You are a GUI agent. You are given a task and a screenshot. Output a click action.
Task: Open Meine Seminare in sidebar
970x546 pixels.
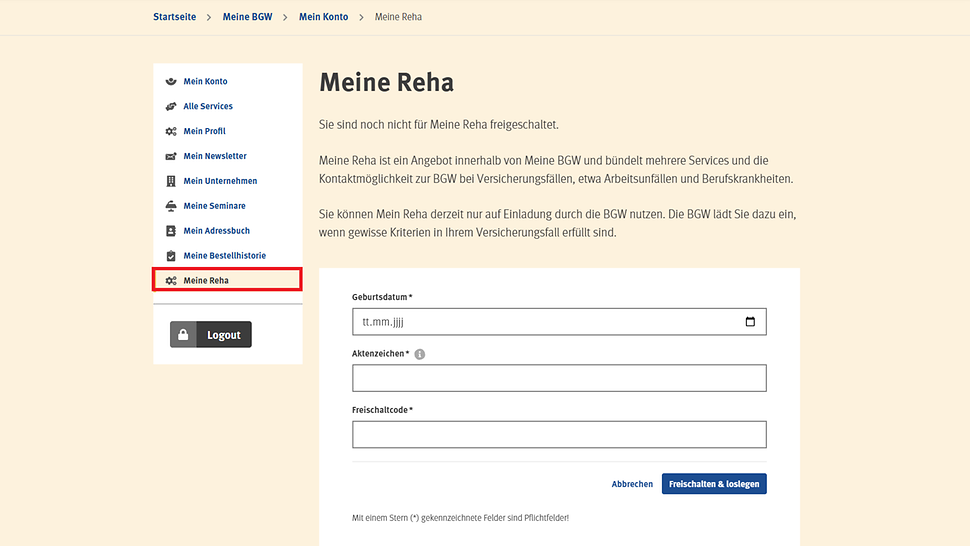coord(214,206)
